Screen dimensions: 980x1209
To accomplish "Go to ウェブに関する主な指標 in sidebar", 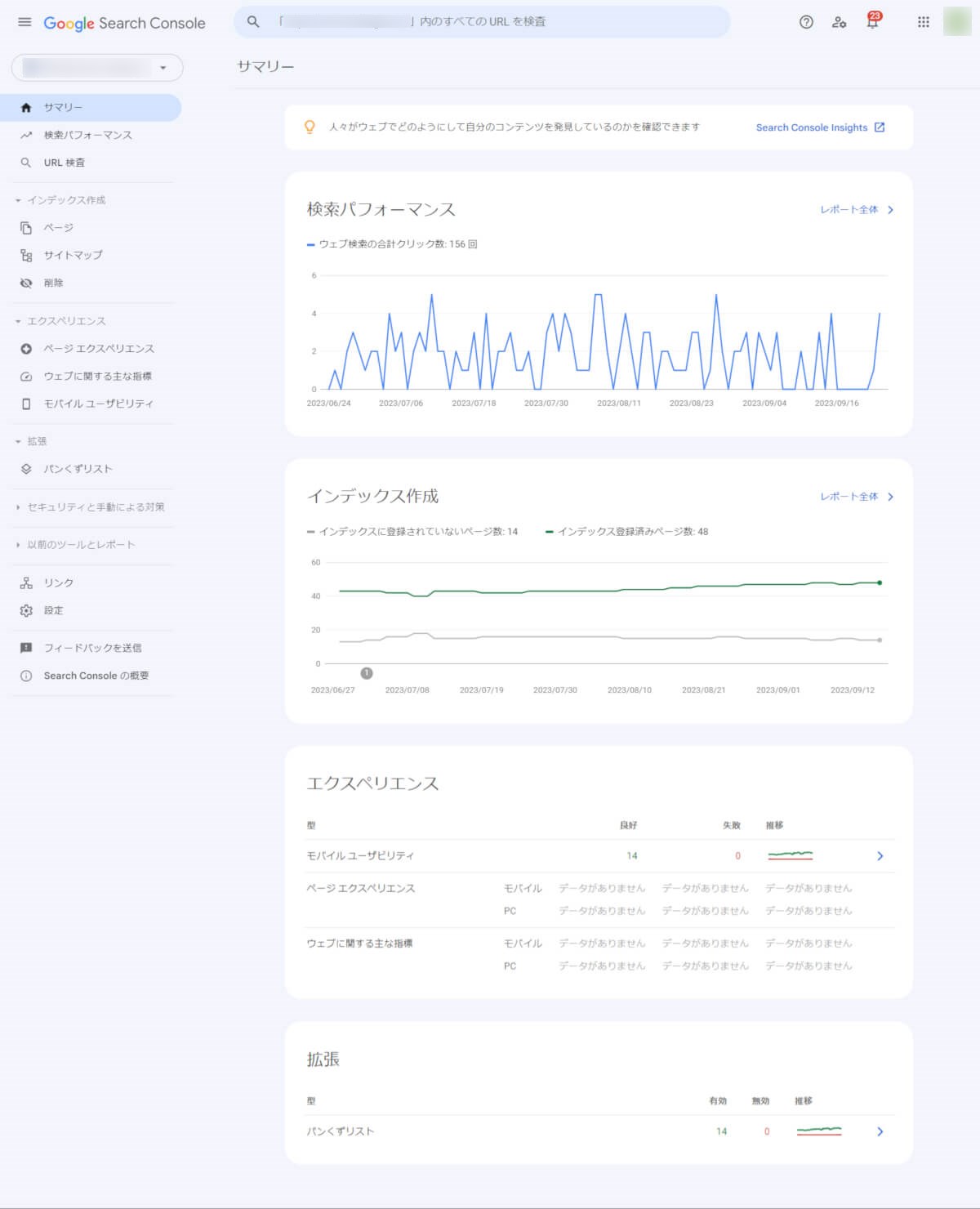I will pos(97,376).
